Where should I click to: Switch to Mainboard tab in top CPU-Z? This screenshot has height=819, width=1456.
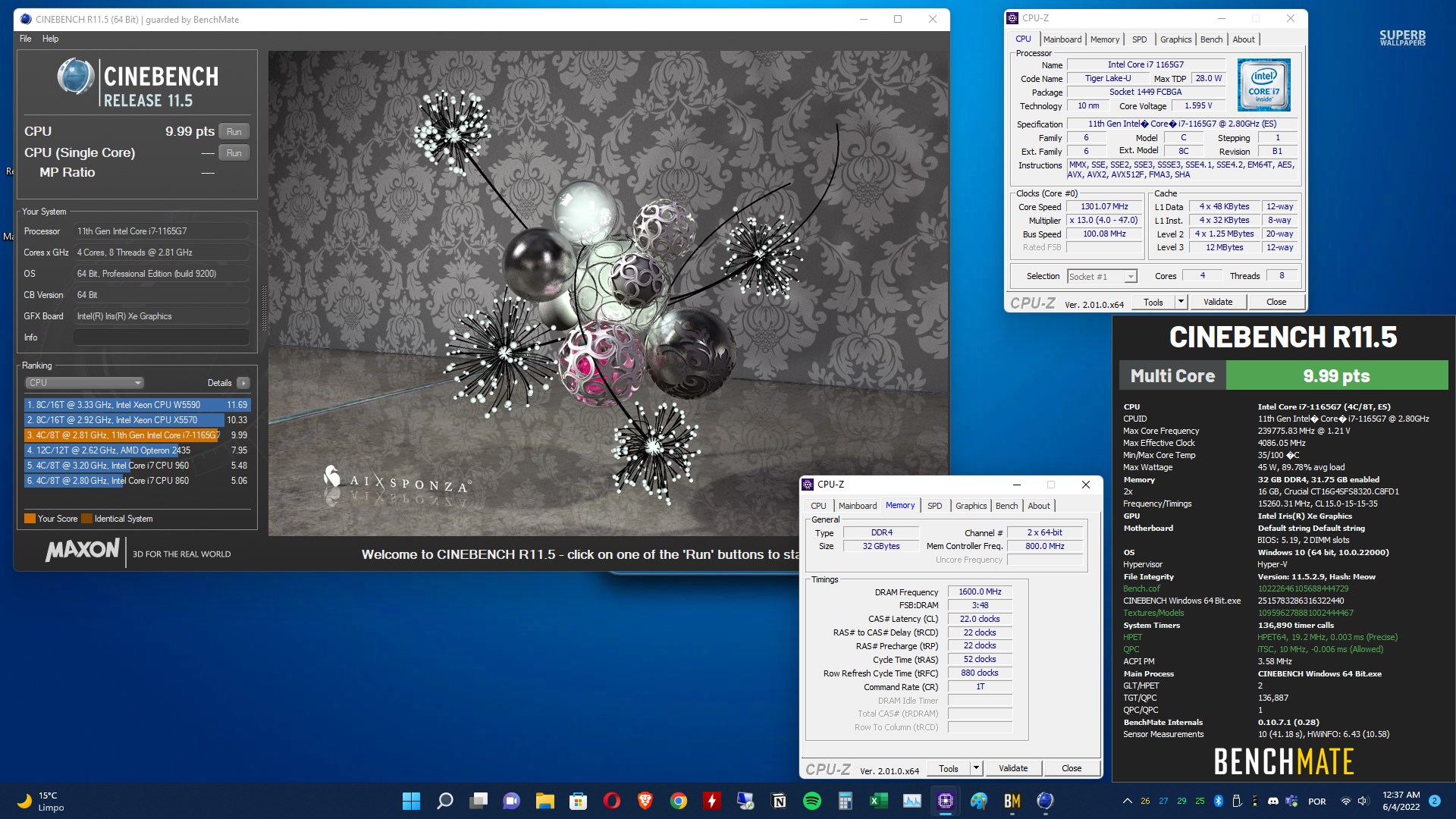(1062, 39)
